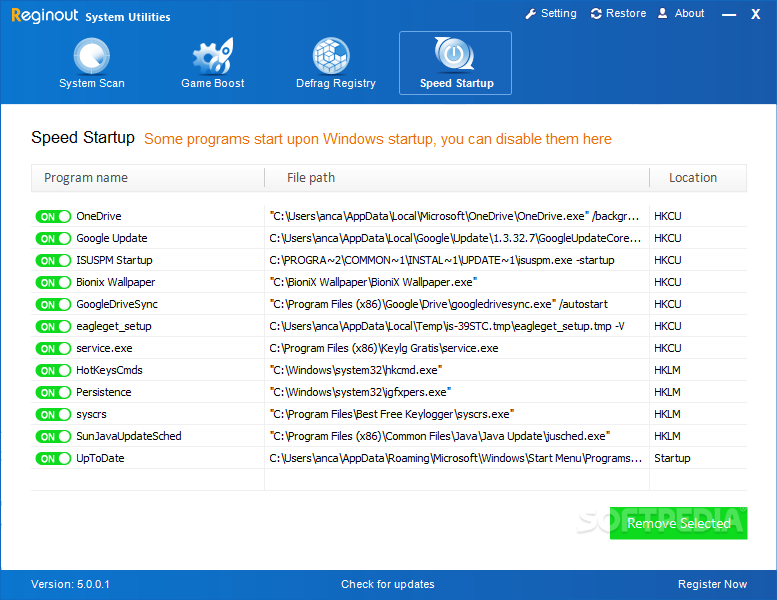Click Best Free Keylogger syscrs.exe path
Viewport: 777px width, 600px height.
click(x=391, y=415)
